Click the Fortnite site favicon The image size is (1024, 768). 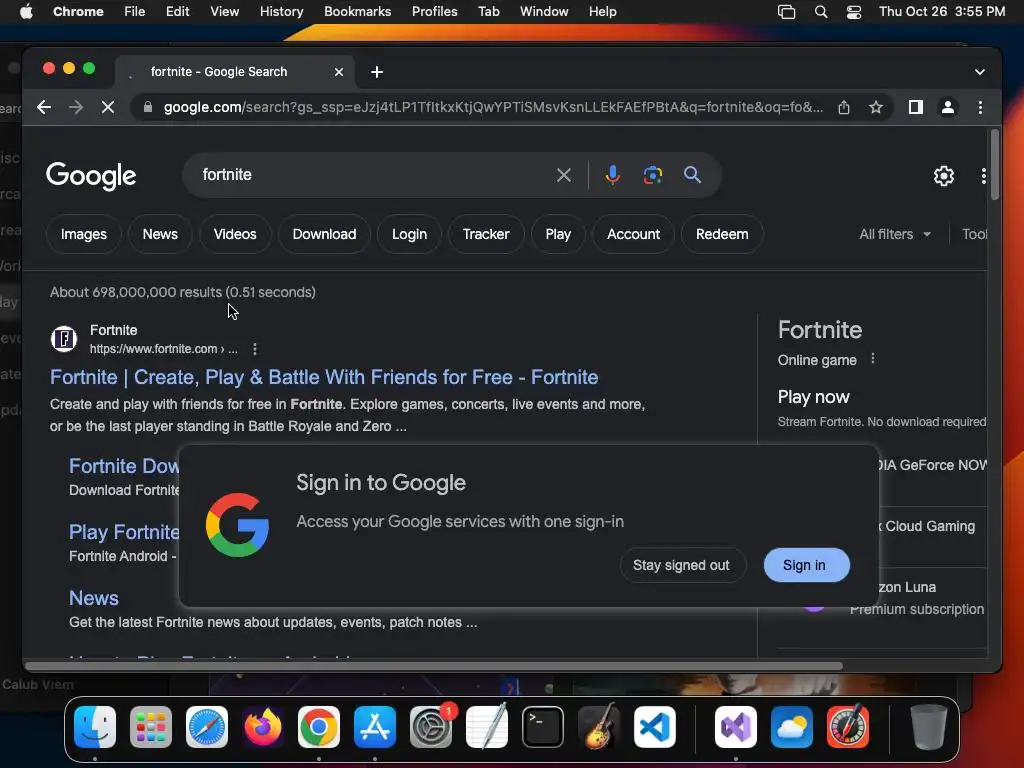(x=64, y=339)
